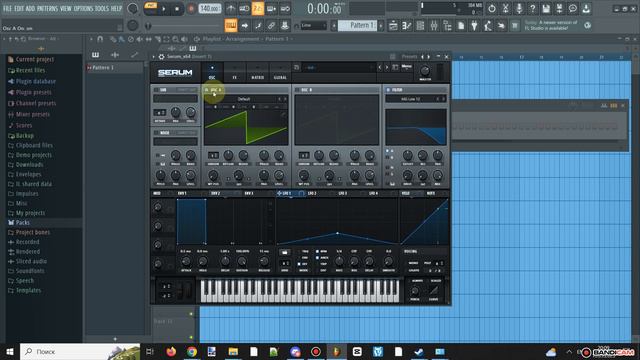Open filter type MG Low 12 selector
Viewport: 640px width, 360px height.
click(411, 99)
